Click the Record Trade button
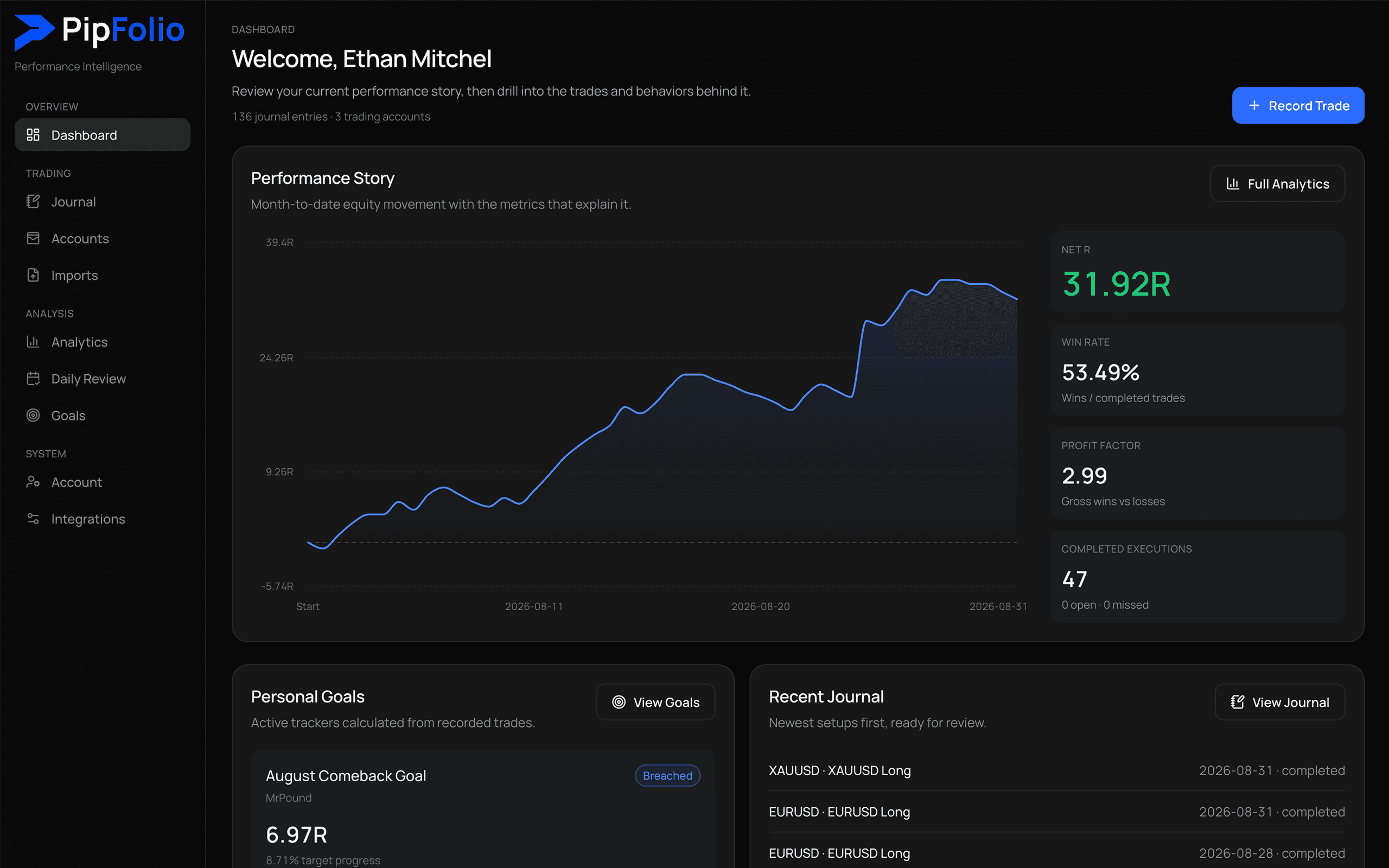 1298,106
